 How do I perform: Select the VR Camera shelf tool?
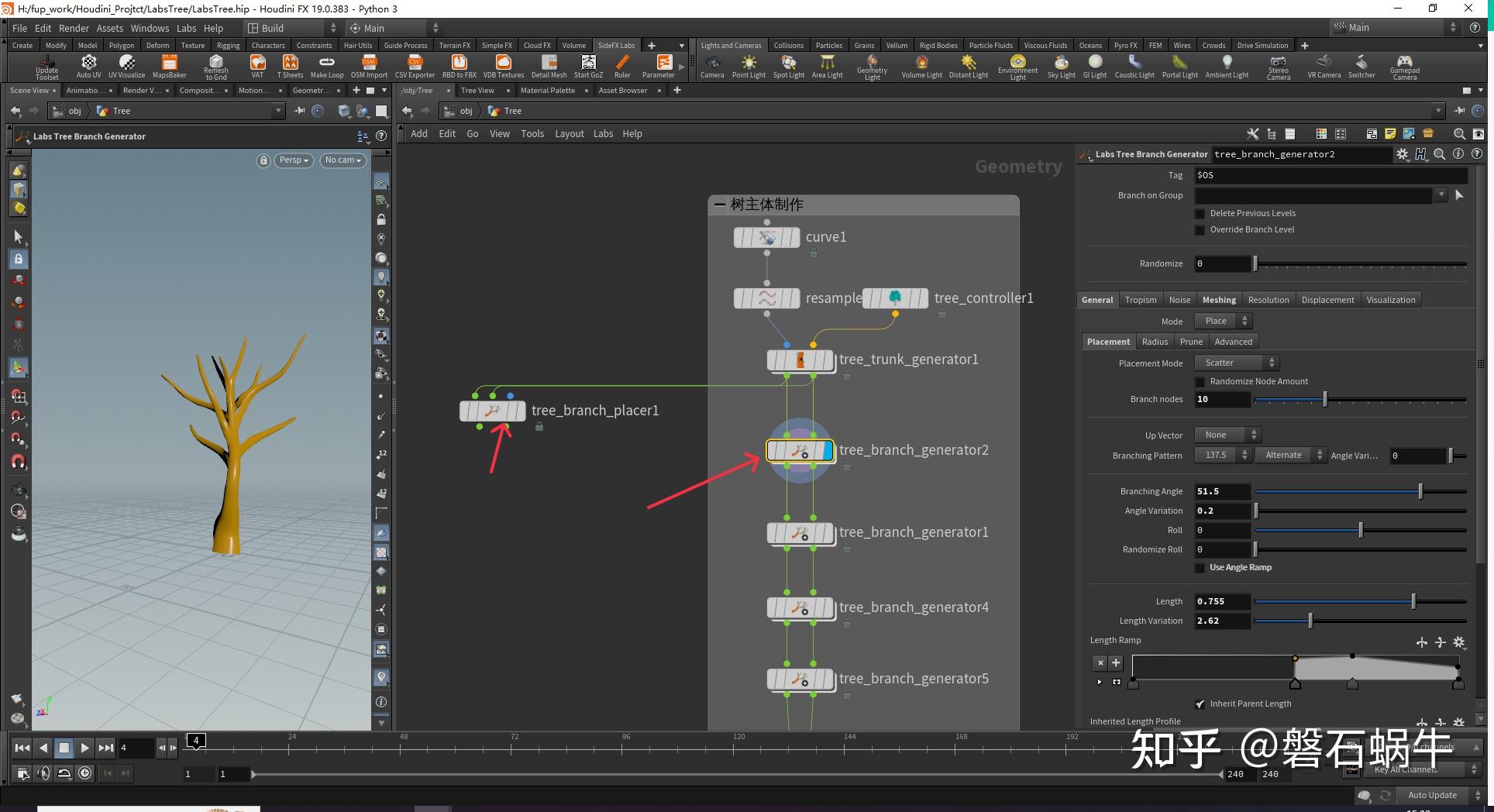pos(1324,67)
